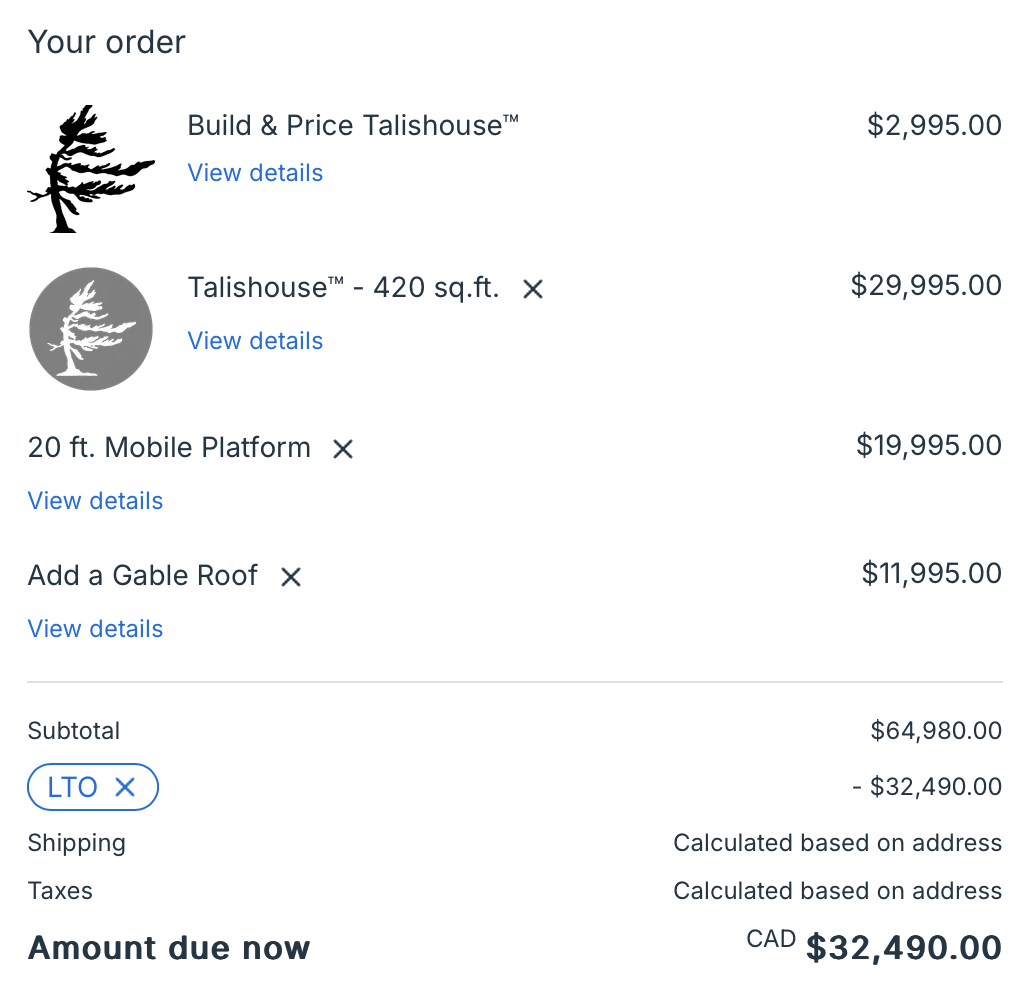This screenshot has height=996, width=1028.
Task: Click the Your order heading
Action: coord(107,43)
